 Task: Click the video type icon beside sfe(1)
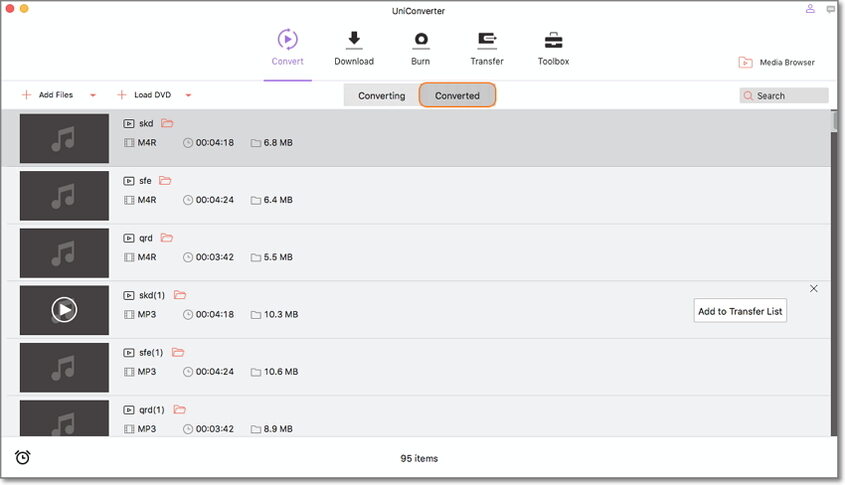129,352
